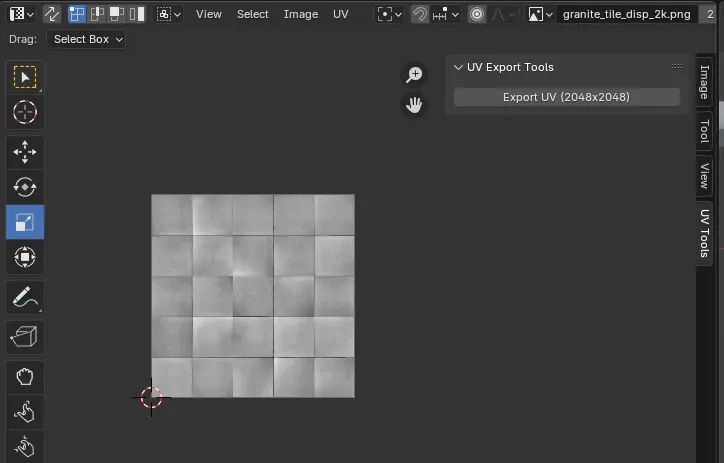Select the Relax sculpt tool
The width and height of the screenshot is (724, 463).
[x=25, y=412]
